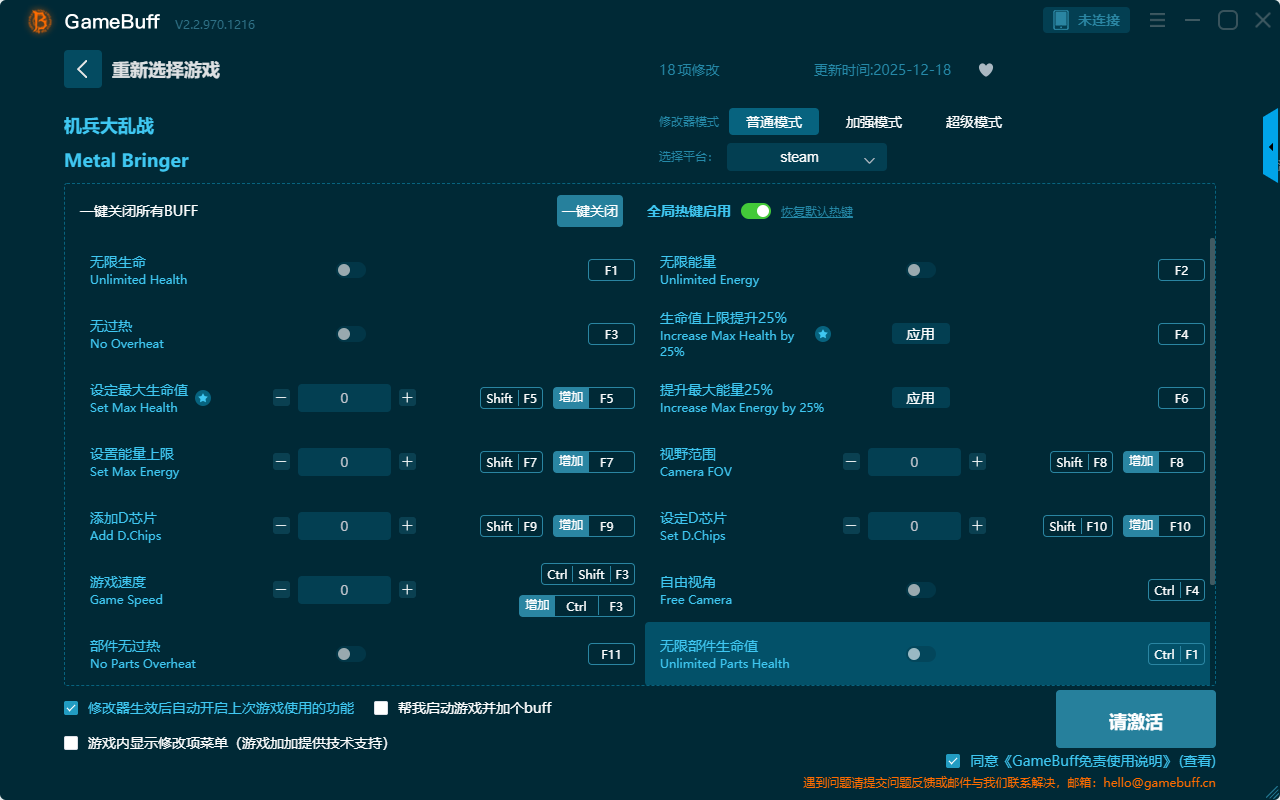Click the vertical scrollbar of the cheat list
The image size is (1280, 800).
click(1212, 410)
